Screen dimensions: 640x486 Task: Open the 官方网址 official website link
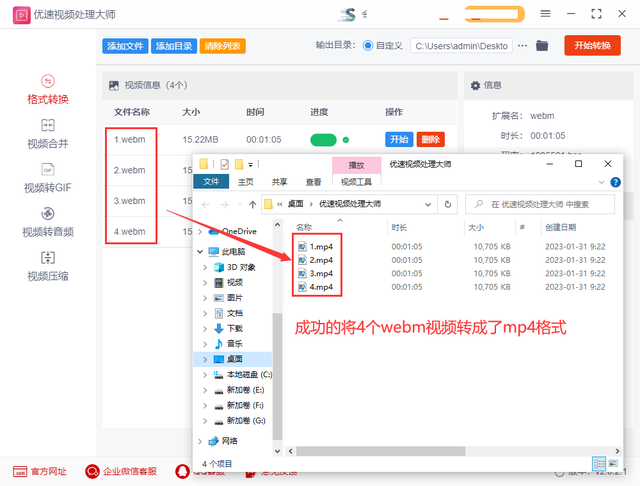40,472
